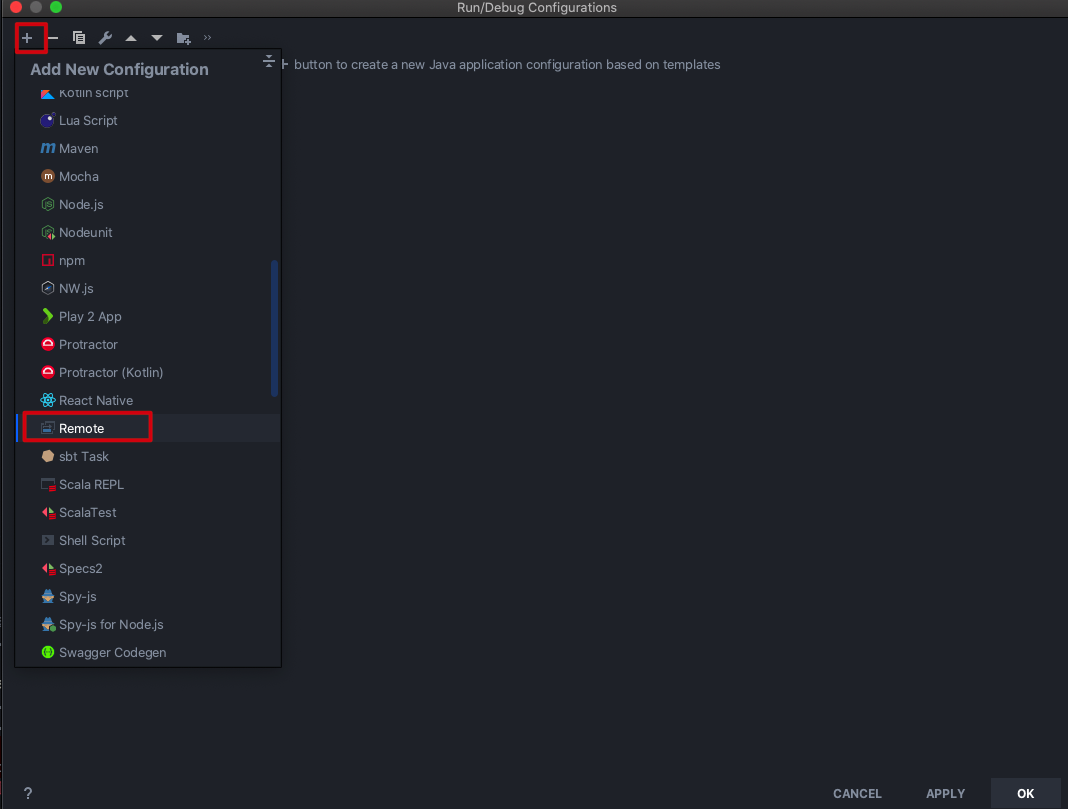Screen dimensions: 1068x809
Task: Choose Swagger Codegen configuration
Action: pos(148,652)
